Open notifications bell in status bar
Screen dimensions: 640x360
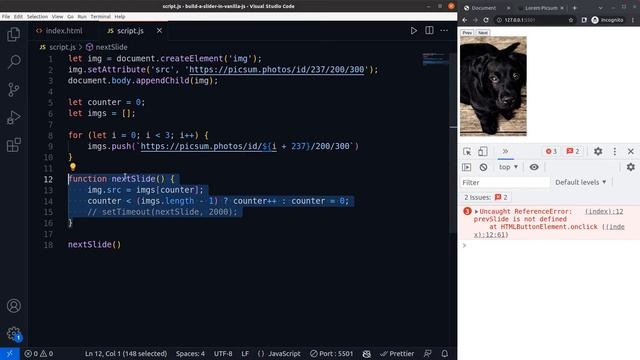coord(444,353)
